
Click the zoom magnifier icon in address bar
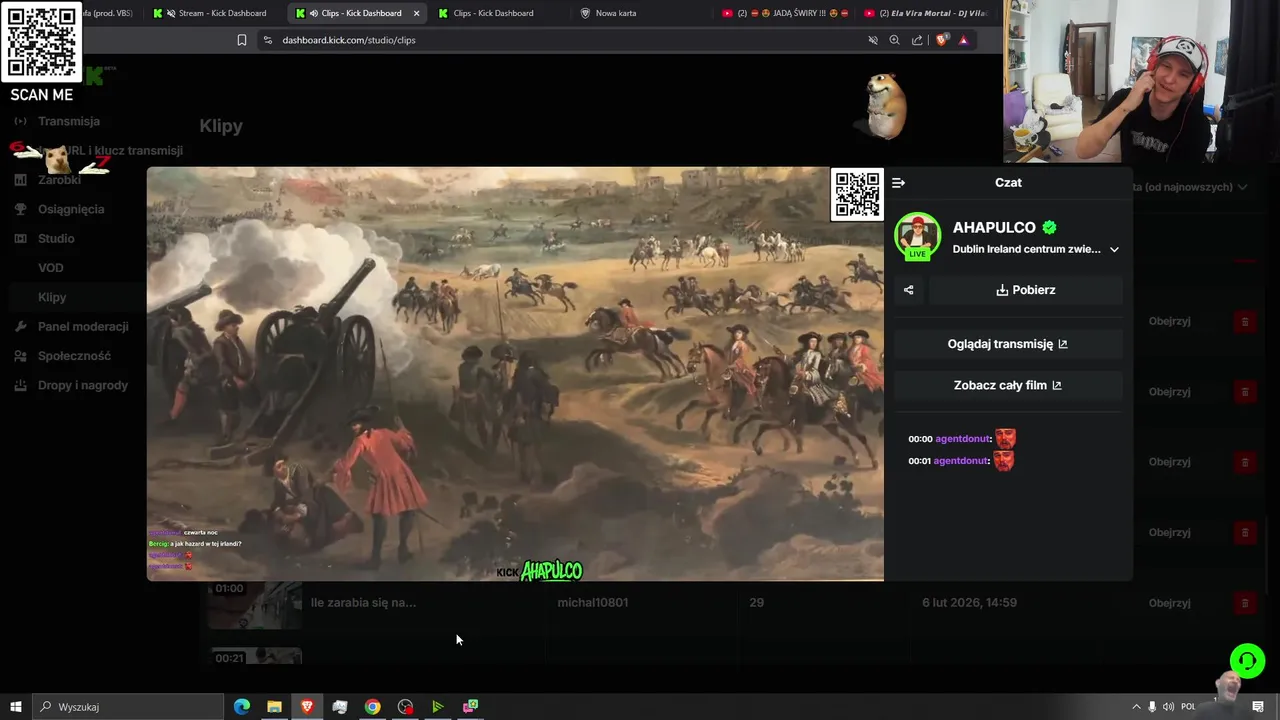click(x=894, y=40)
